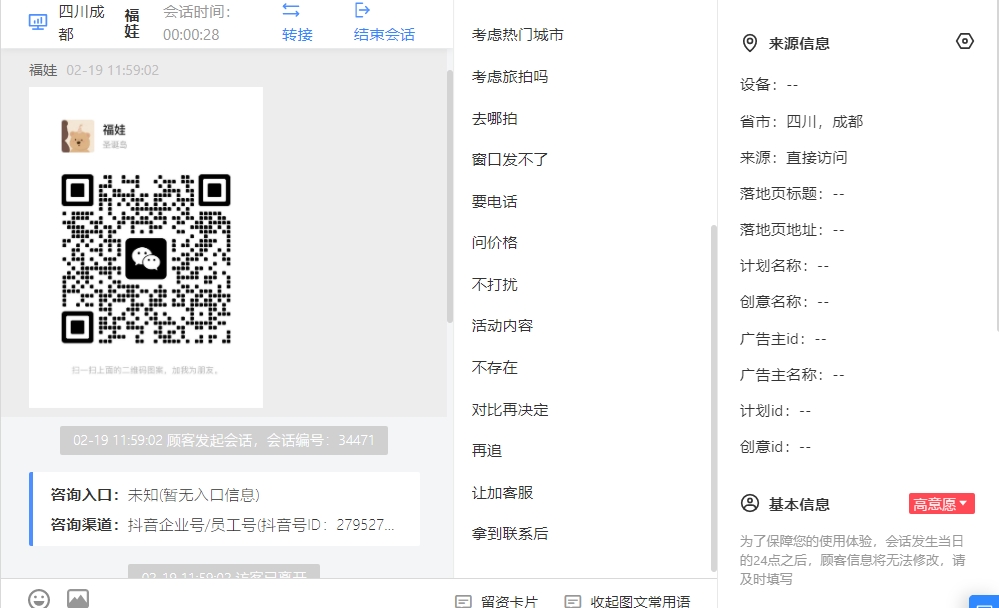Viewport: 999px width, 608px height.
Task: Click the 来源 直接访问 field
Action: [x=793, y=158]
